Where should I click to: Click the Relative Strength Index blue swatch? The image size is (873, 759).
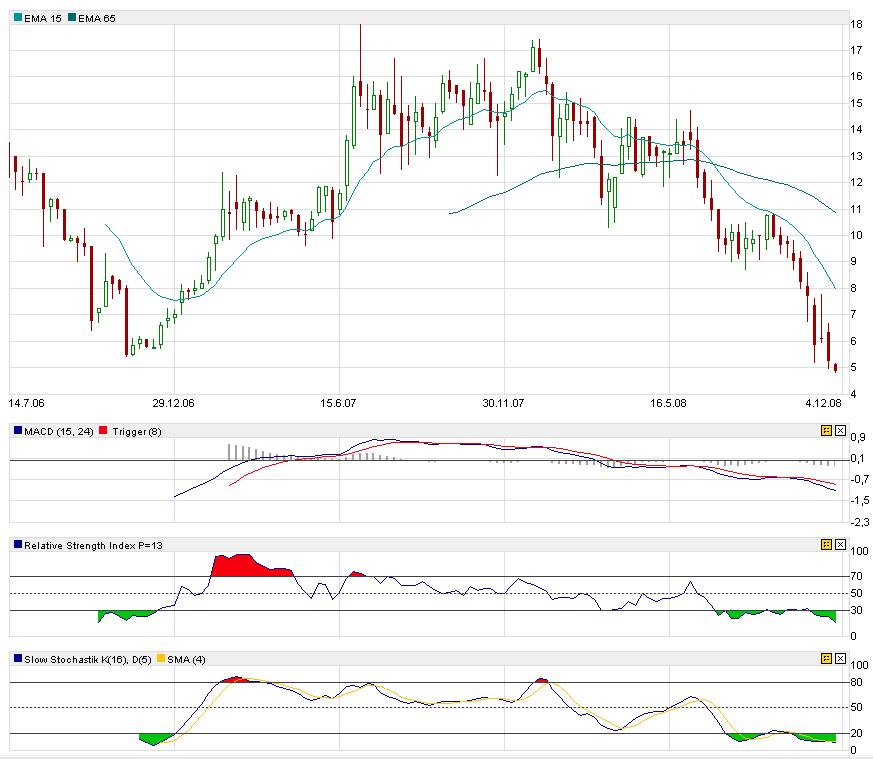(x=18, y=545)
